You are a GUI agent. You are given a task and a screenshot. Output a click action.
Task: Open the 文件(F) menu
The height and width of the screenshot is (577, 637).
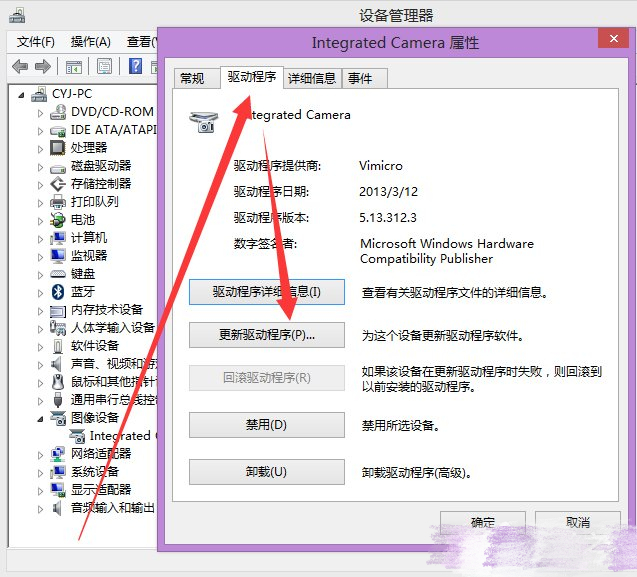coord(36,42)
